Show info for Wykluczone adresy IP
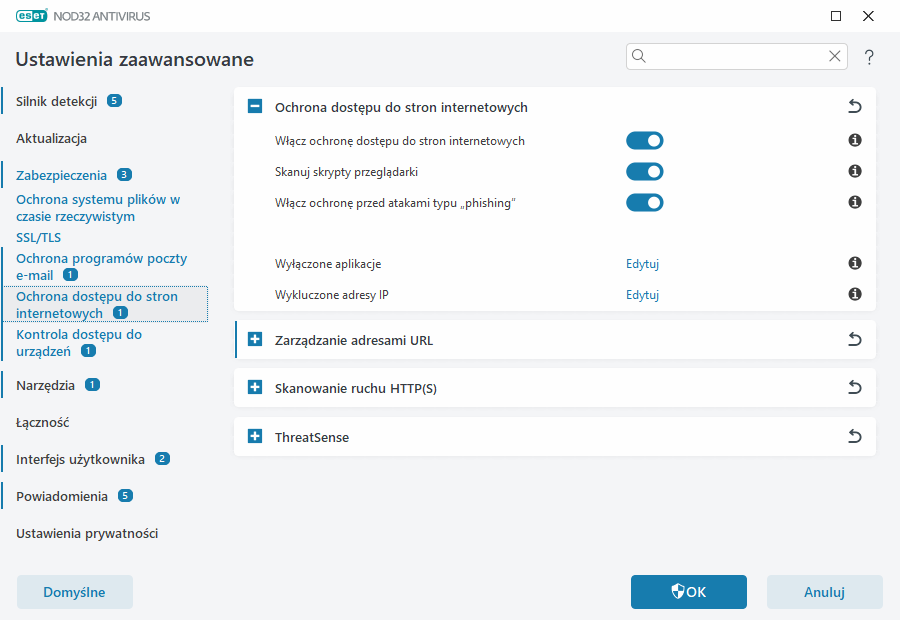 pos(855,295)
